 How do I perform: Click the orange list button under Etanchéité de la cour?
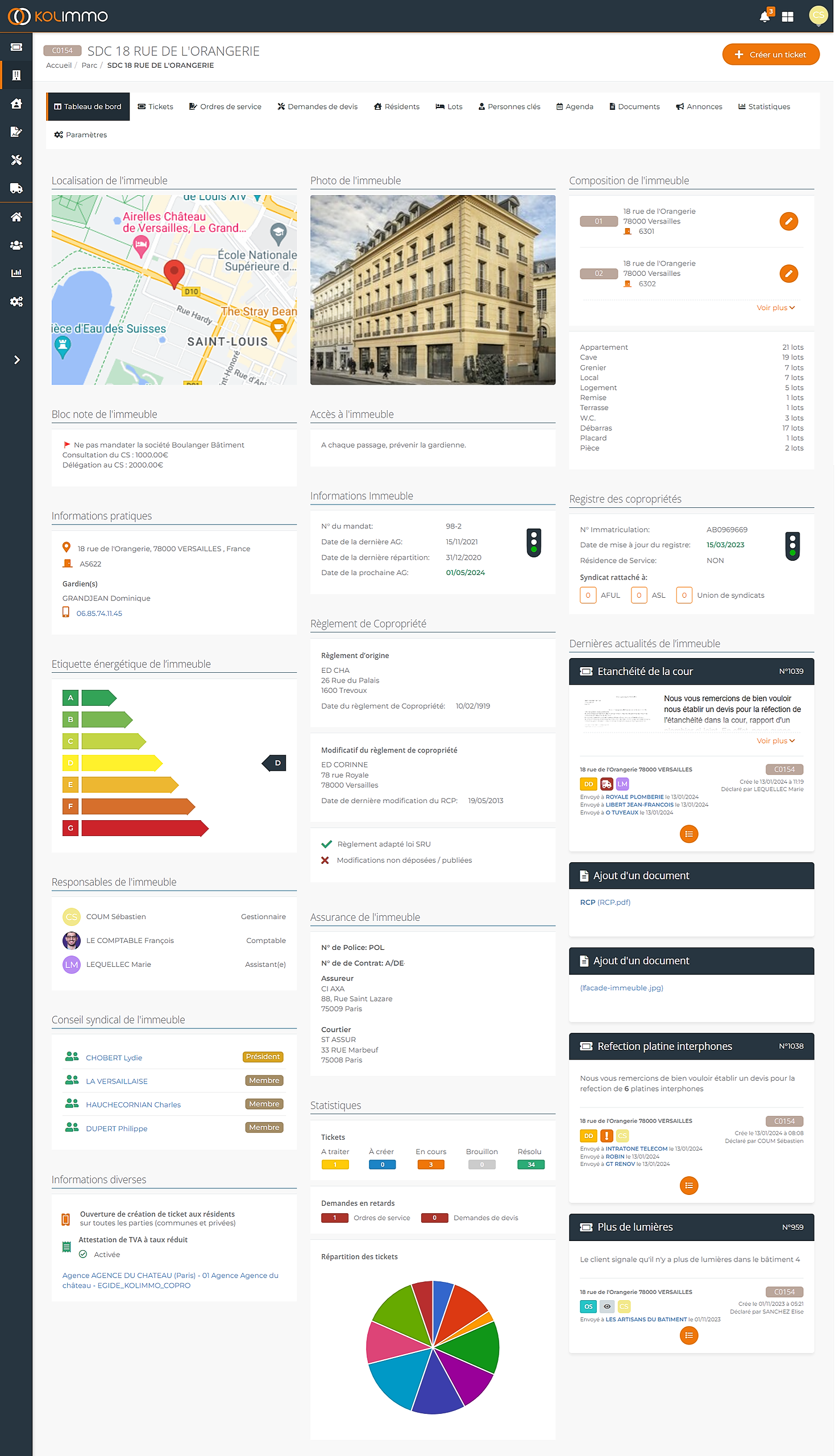pos(689,834)
